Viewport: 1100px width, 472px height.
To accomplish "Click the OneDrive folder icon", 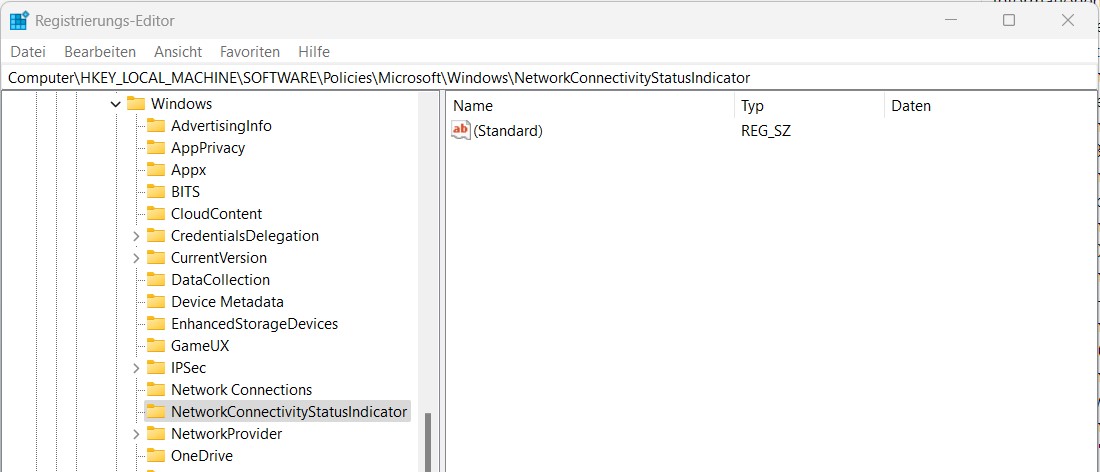I will pyautogui.click(x=156, y=456).
